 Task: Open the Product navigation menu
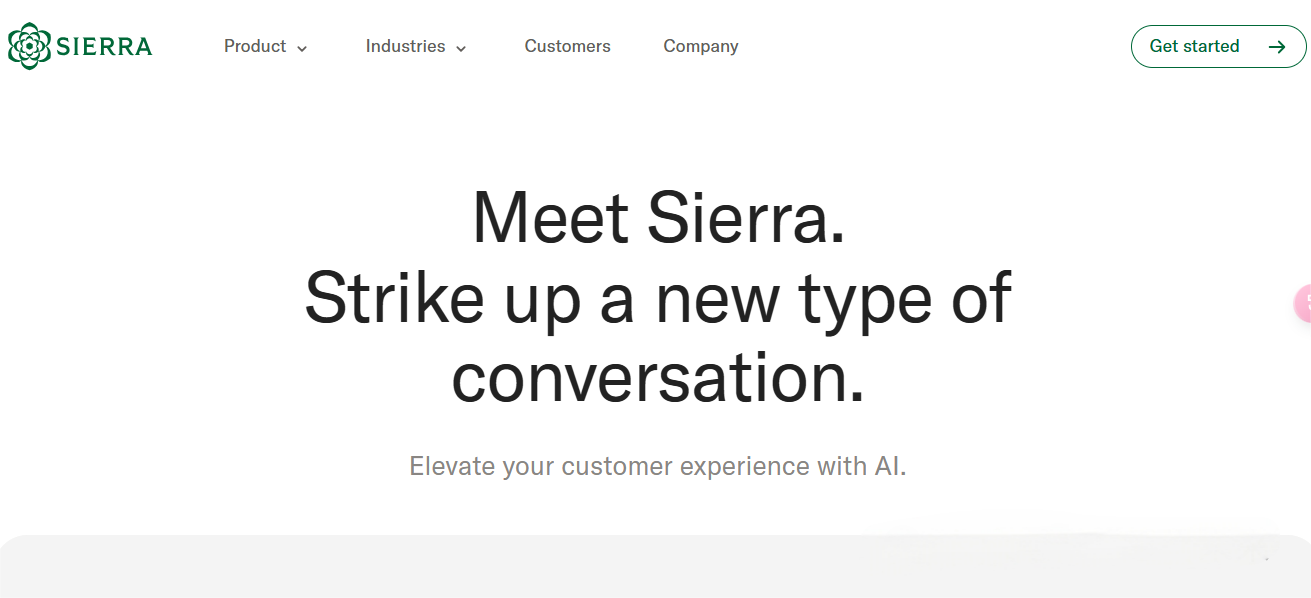click(x=255, y=46)
